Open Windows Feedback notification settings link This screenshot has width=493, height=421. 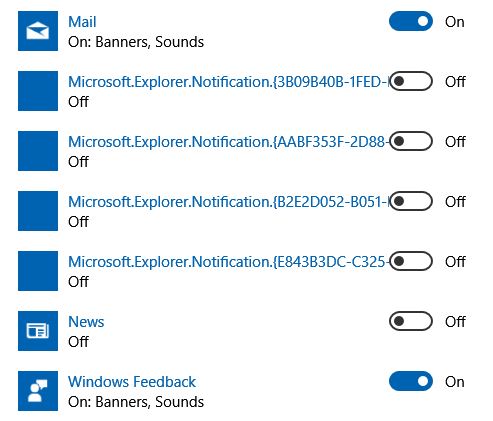[132, 382]
